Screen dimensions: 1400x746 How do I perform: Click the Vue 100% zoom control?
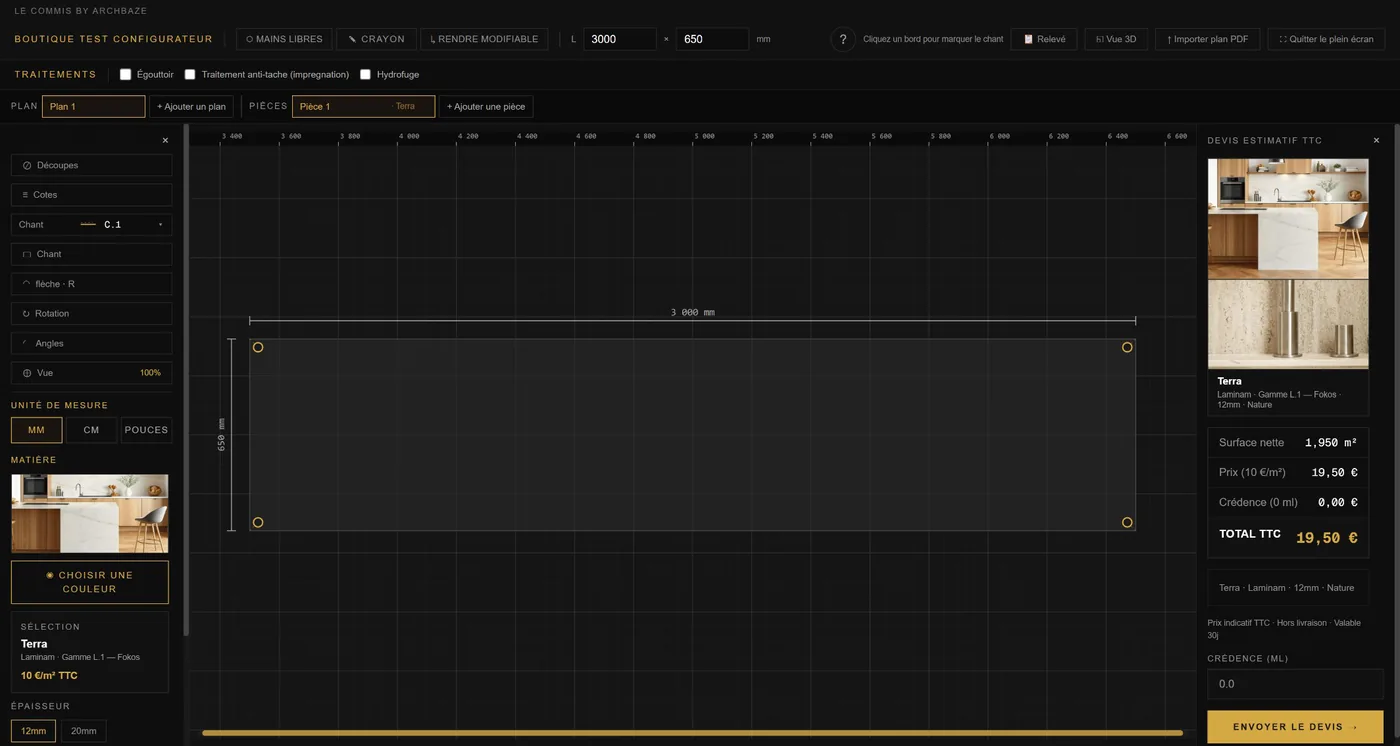coord(91,373)
